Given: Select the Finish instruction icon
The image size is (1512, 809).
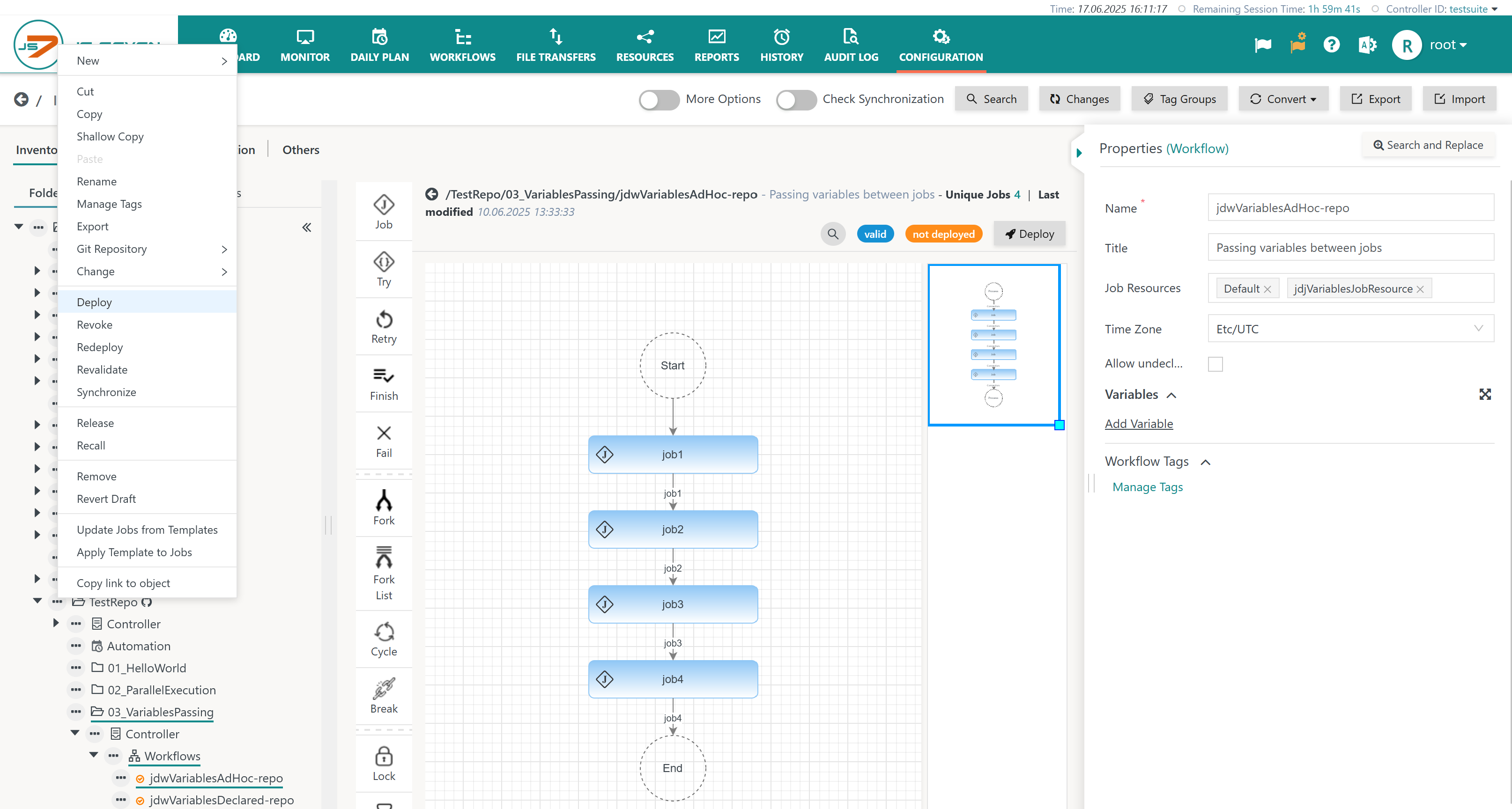Looking at the screenshot, I should click(383, 375).
